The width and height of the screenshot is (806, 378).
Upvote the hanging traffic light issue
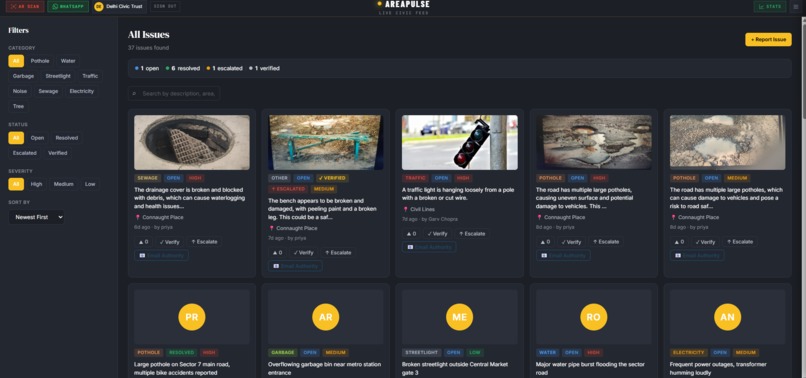411,233
